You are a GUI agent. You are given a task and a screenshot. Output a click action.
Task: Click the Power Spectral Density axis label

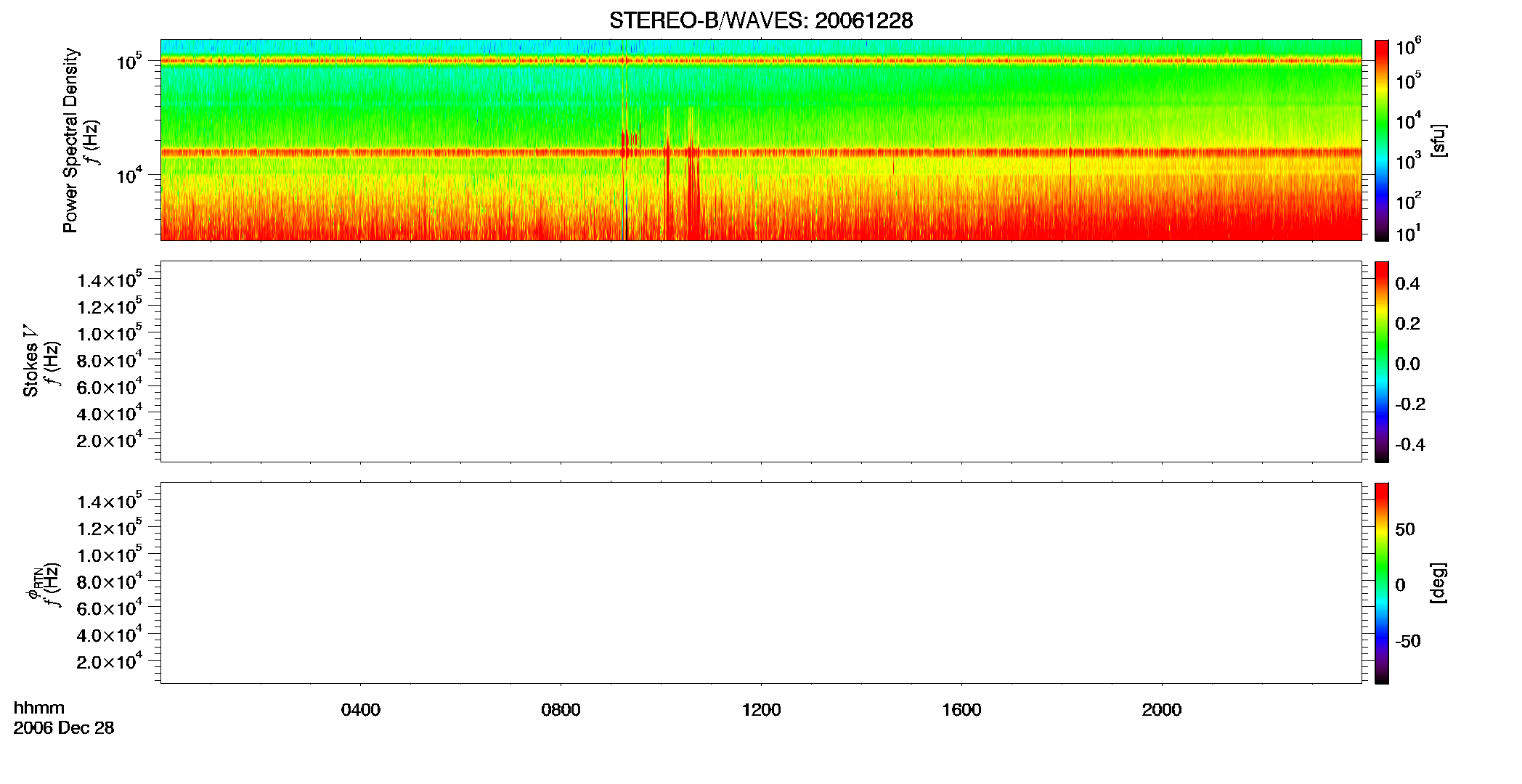coord(70,140)
